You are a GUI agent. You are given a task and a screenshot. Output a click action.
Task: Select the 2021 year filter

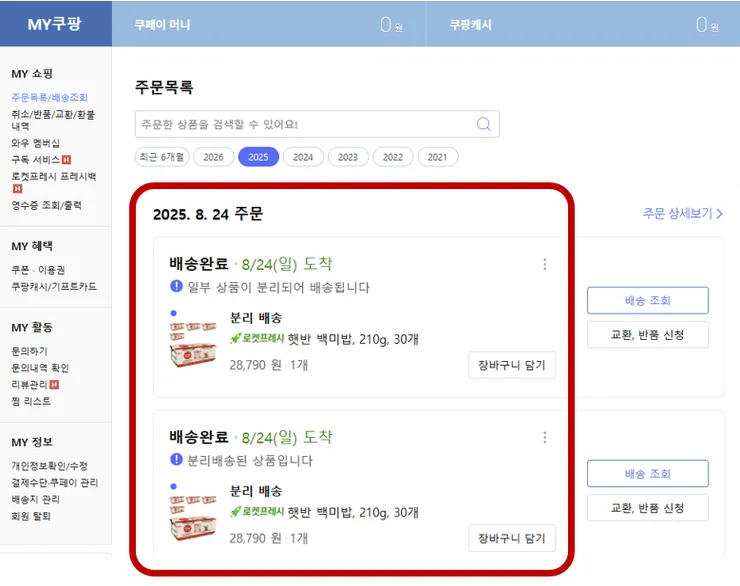437,157
